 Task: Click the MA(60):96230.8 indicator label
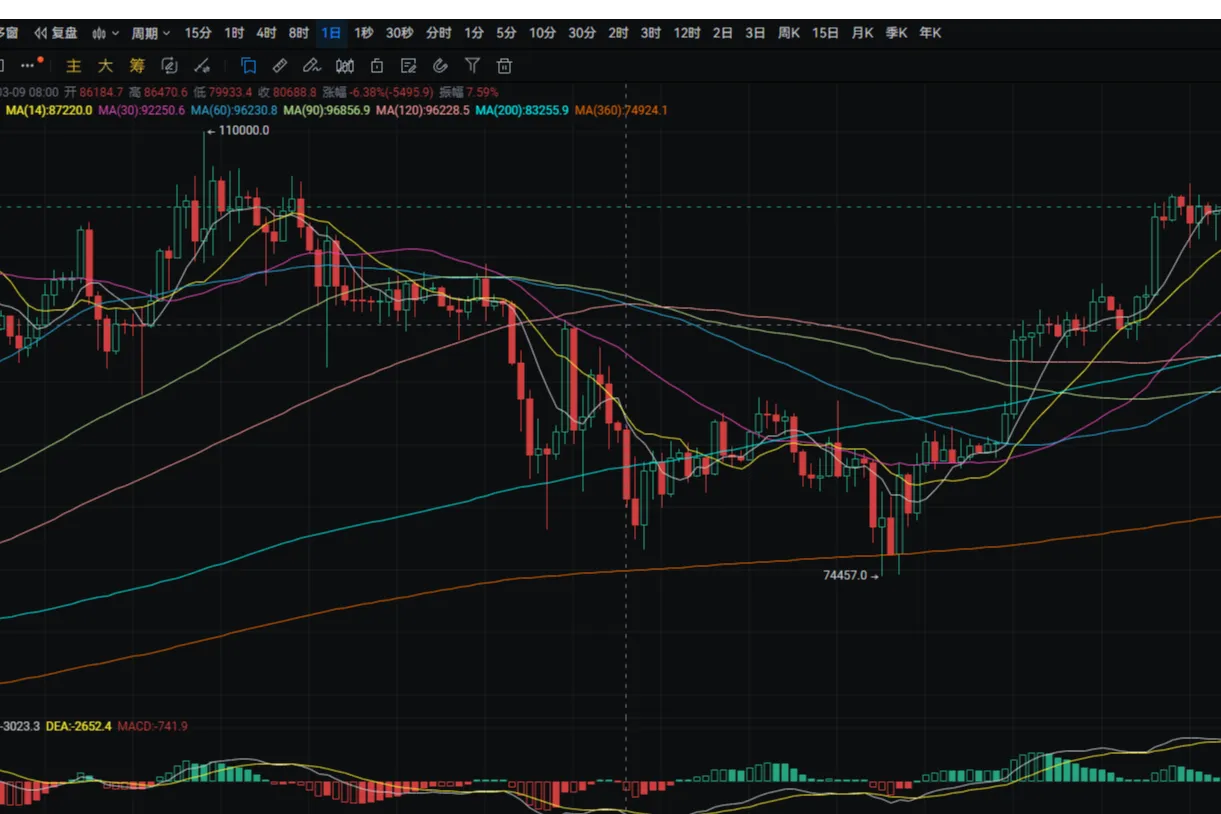pyautogui.click(x=234, y=110)
